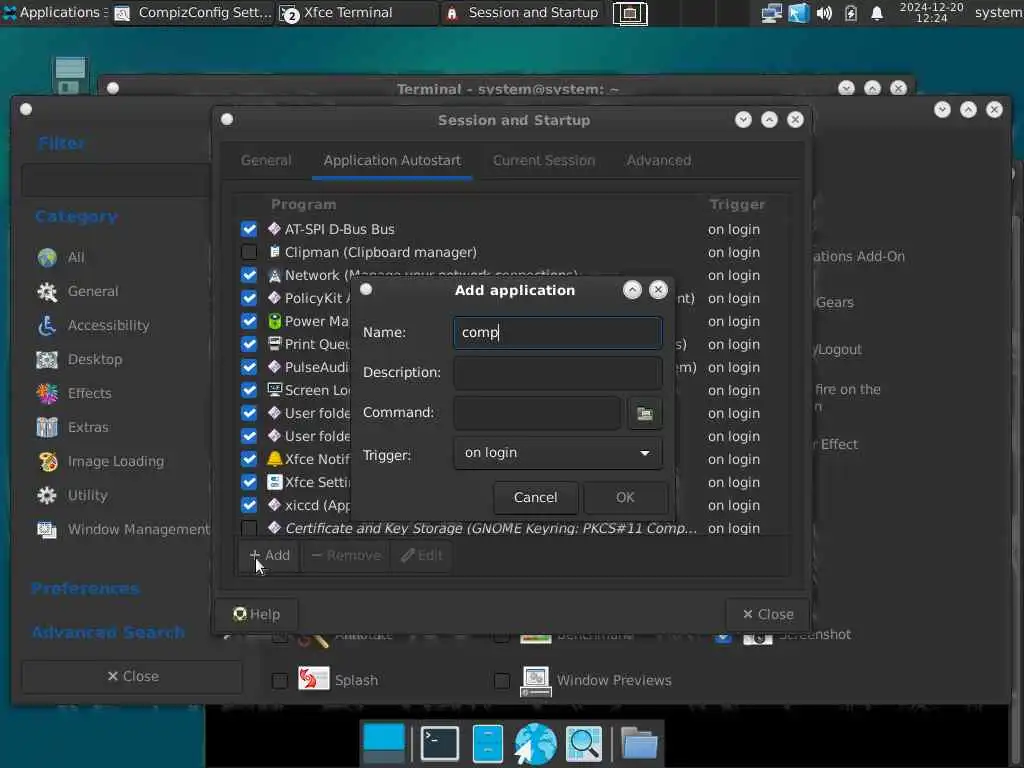Switch to the General tab
The height and width of the screenshot is (768, 1024).
coord(266,161)
